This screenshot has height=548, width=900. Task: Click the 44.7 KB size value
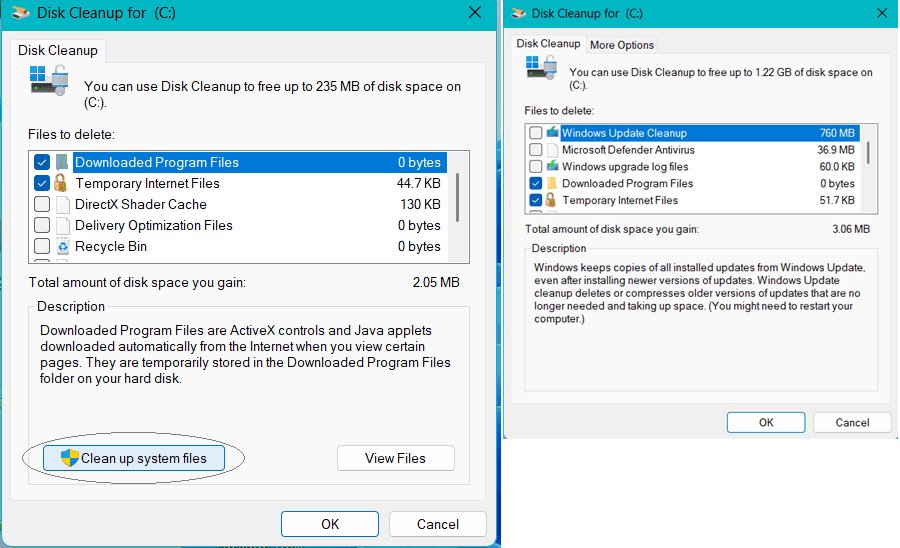[x=418, y=183]
